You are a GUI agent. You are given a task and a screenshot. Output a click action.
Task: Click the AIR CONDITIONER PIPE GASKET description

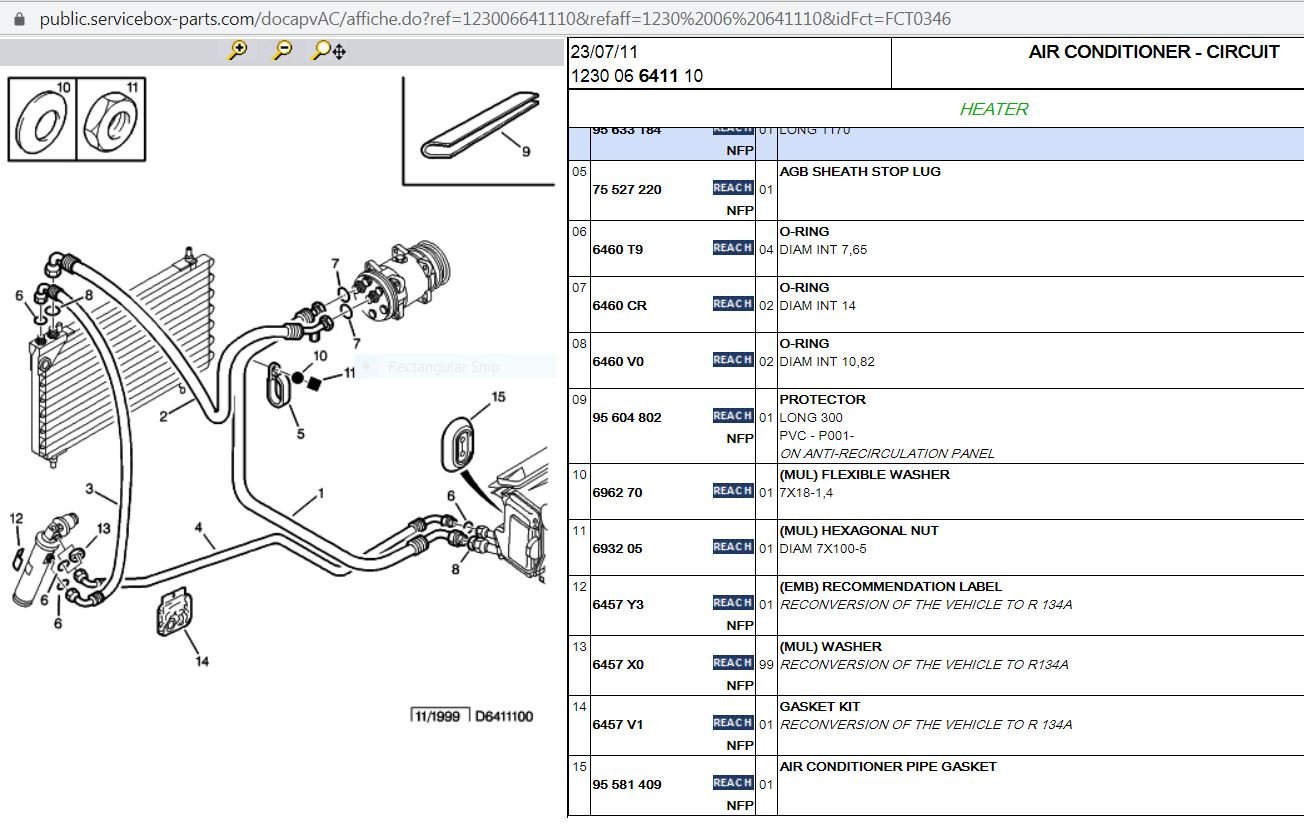[888, 767]
